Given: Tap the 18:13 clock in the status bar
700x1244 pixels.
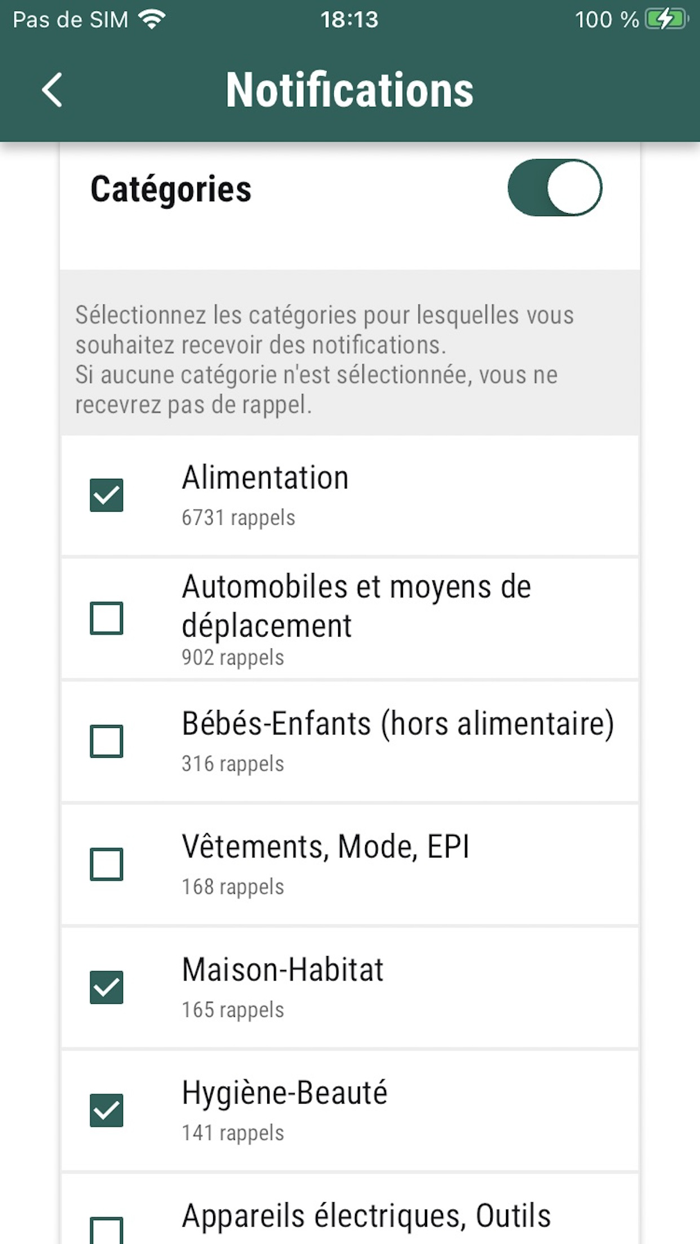Looking at the screenshot, I should pyautogui.click(x=349, y=18).
